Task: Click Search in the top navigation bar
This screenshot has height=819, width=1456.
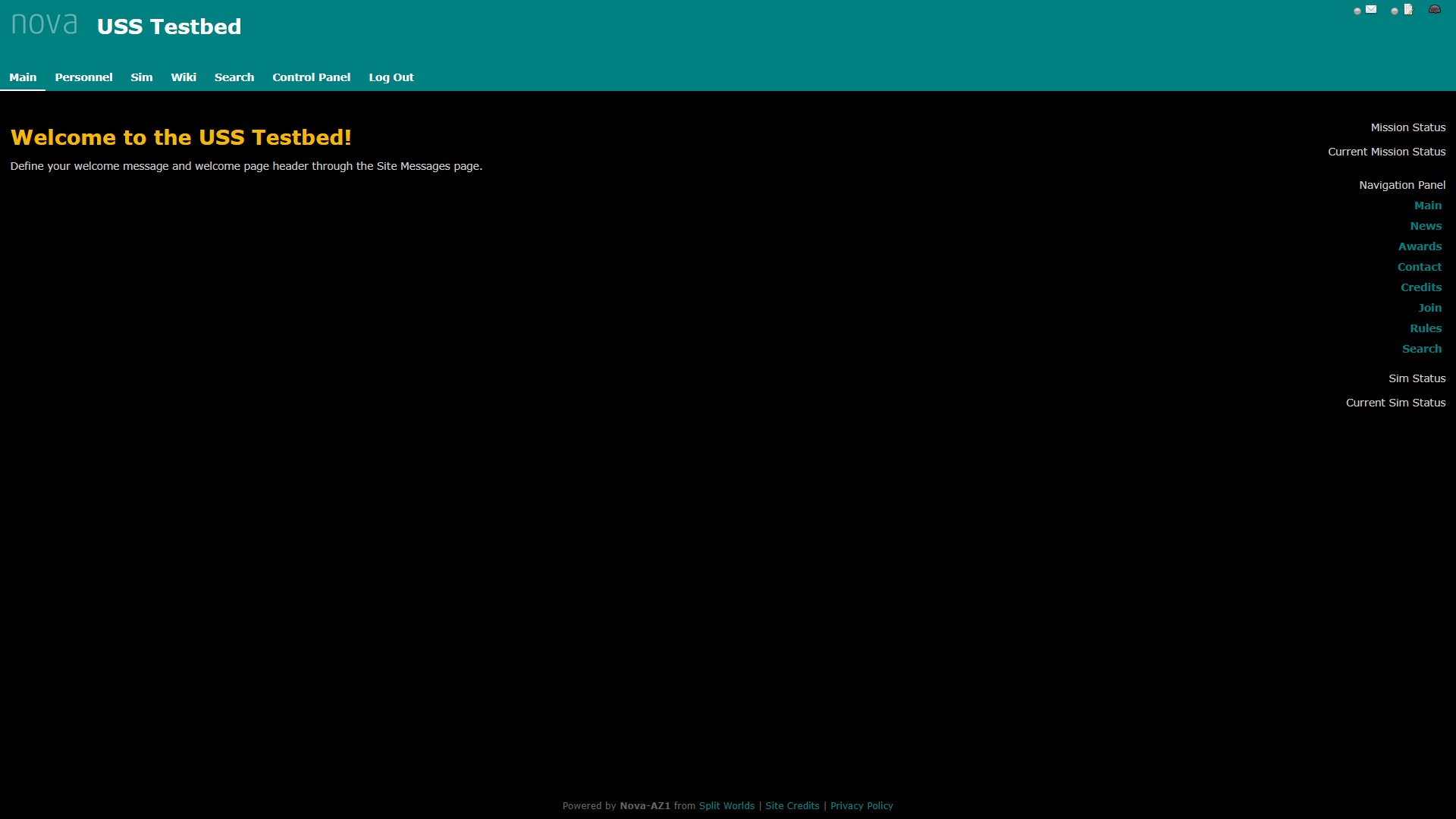Action: 234,77
